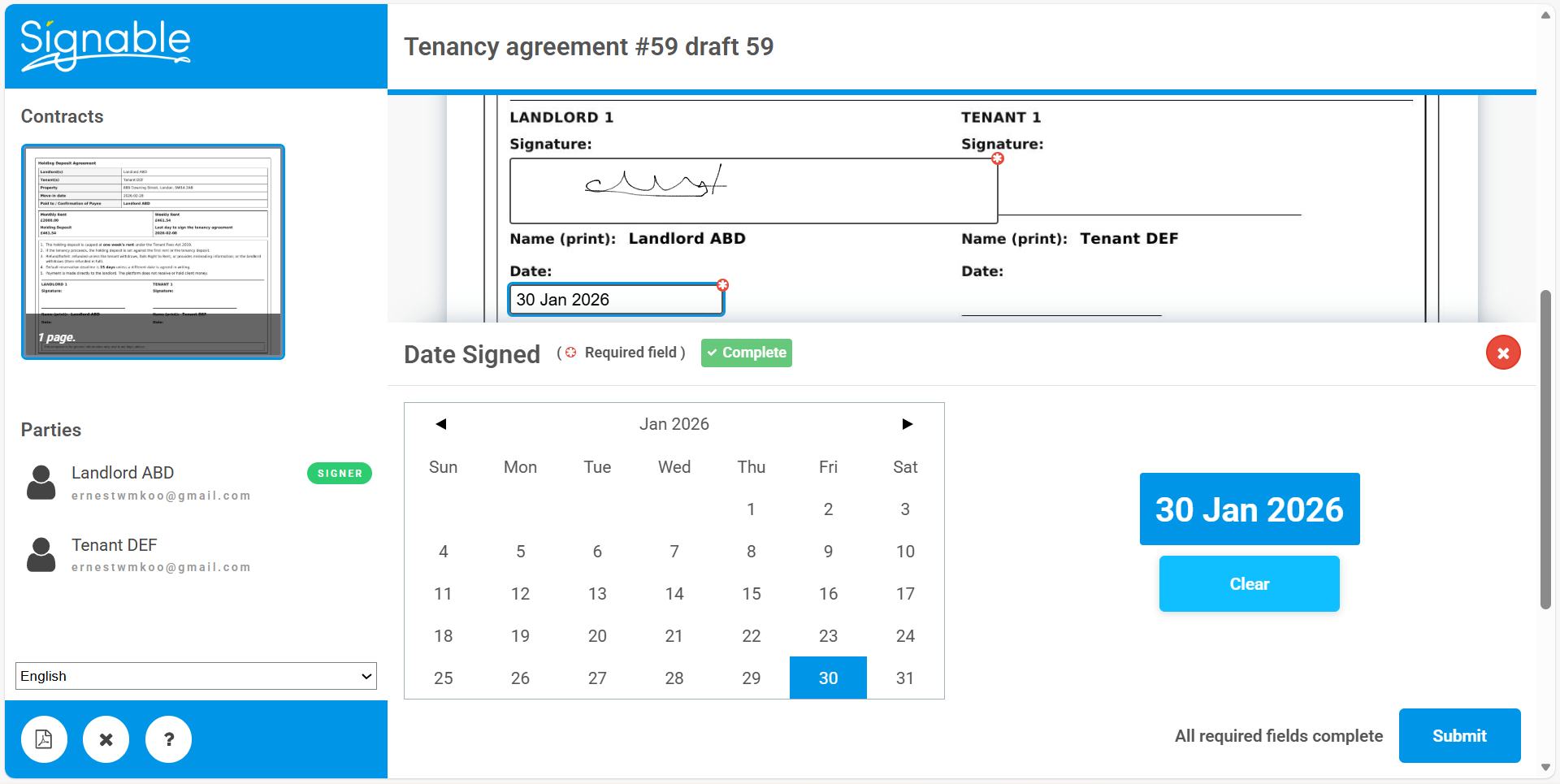Go to previous month in calendar
Image resolution: width=1560 pixels, height=784 pixels.
coord(441,424)
